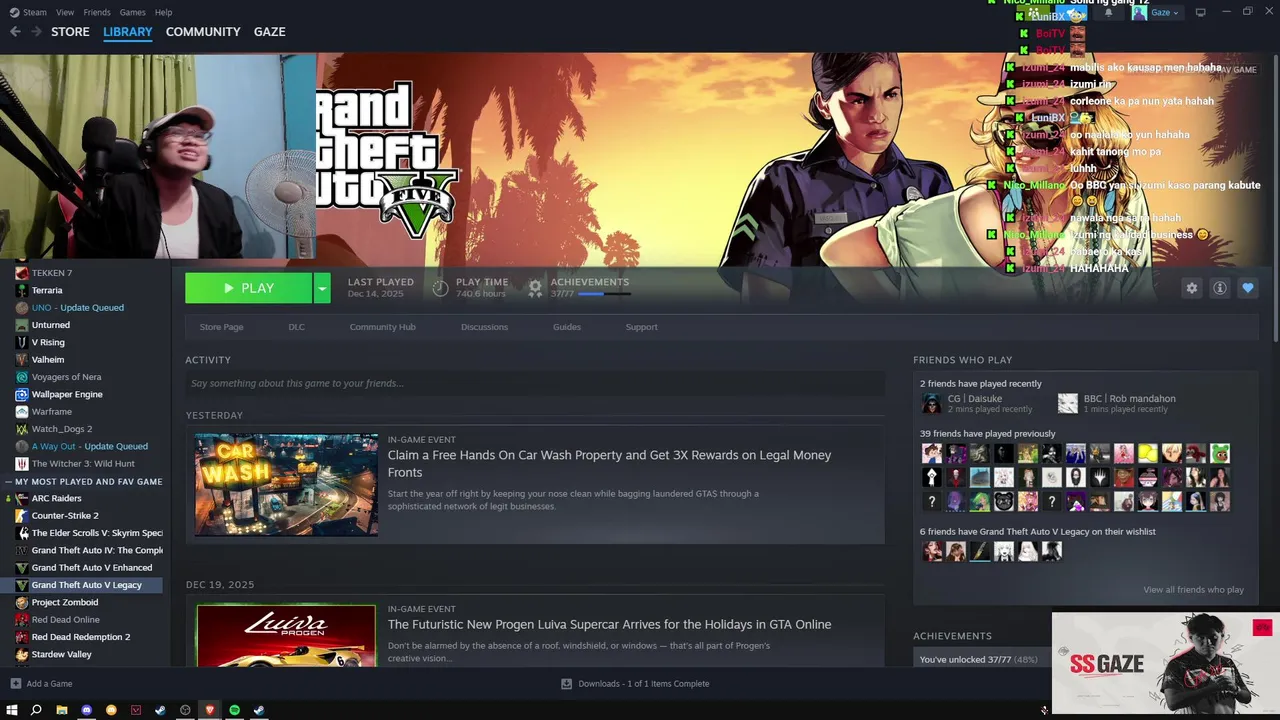Select Grand Theft Auto V Enhanced
The width and height of the screenshot is (1280, 720).
pos(92,568)
